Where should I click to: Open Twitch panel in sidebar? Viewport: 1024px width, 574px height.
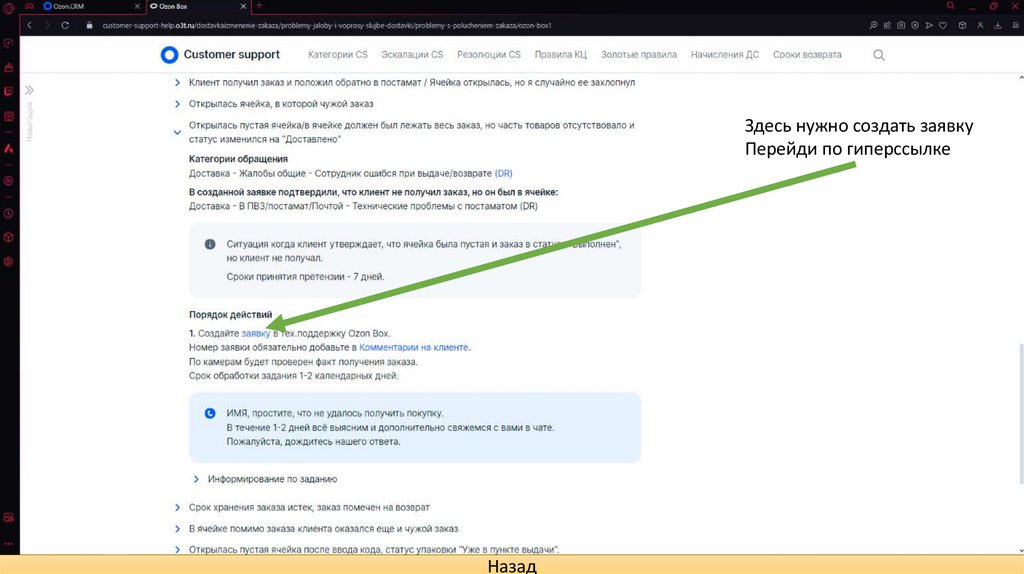8,91
